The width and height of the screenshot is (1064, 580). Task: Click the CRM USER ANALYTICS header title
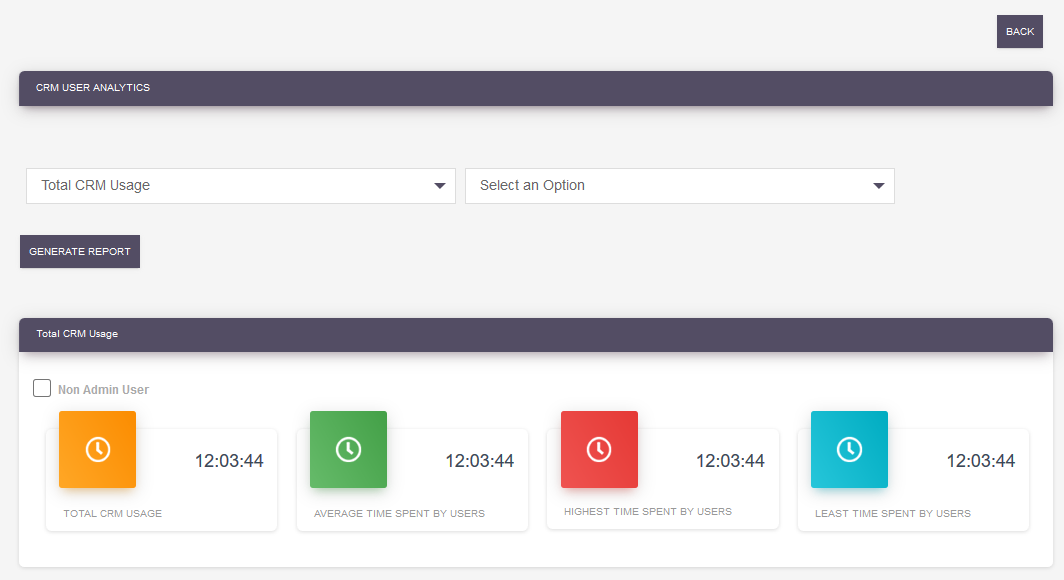coord(93,88)
